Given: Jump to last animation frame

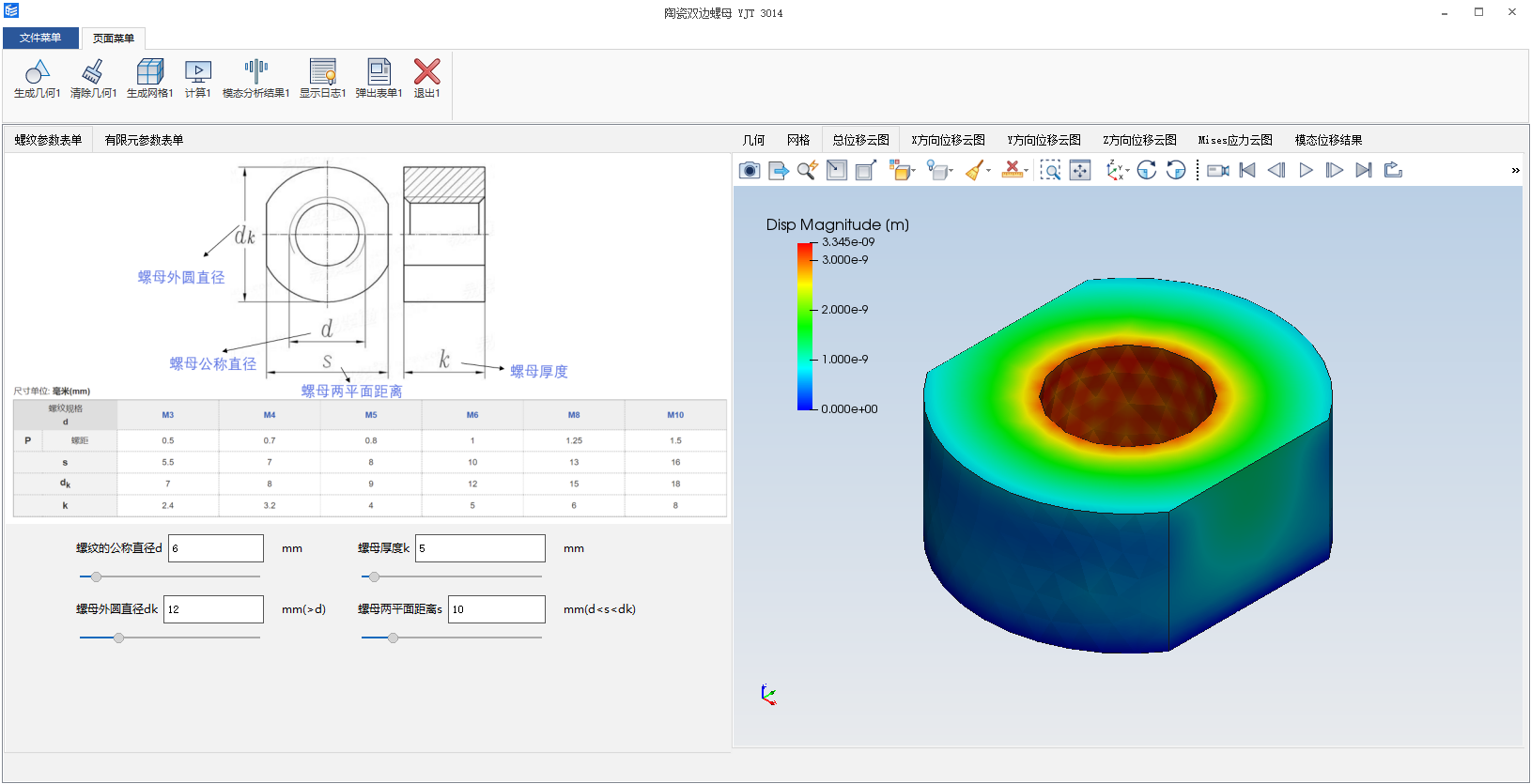Looking at the screenshot, I should [1364, 170].
